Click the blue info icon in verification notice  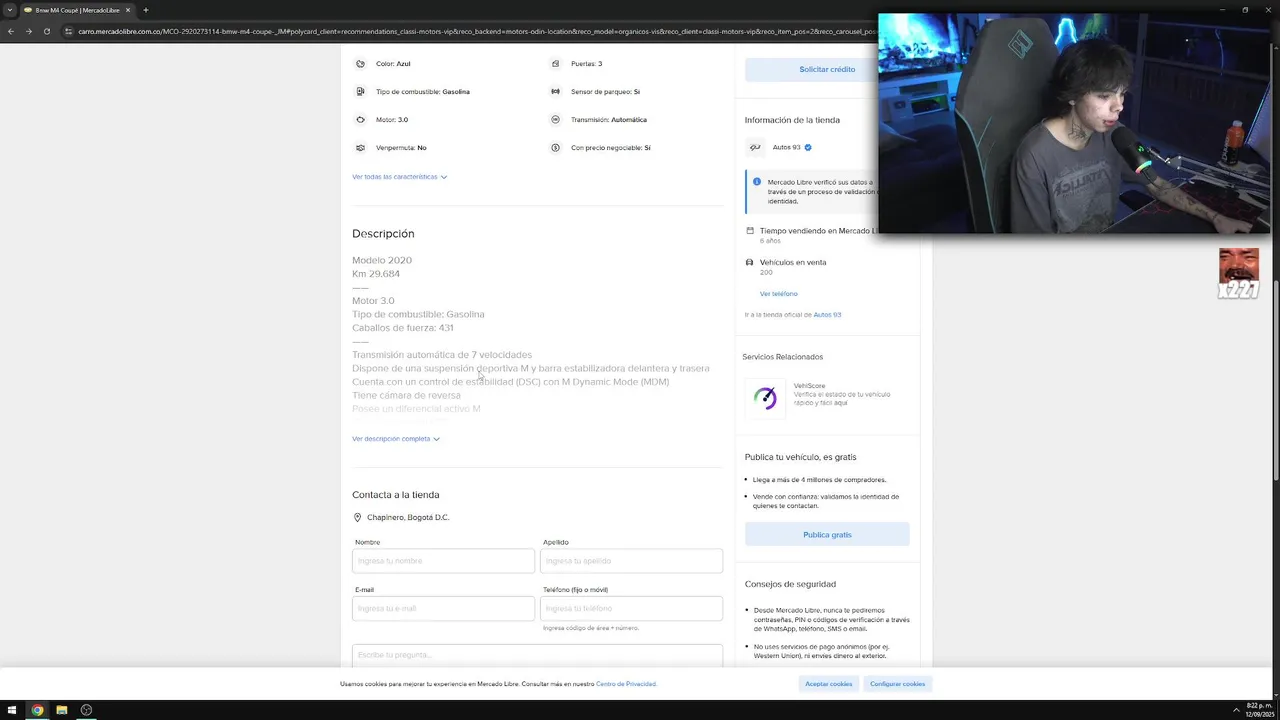(x=757, y=182)
